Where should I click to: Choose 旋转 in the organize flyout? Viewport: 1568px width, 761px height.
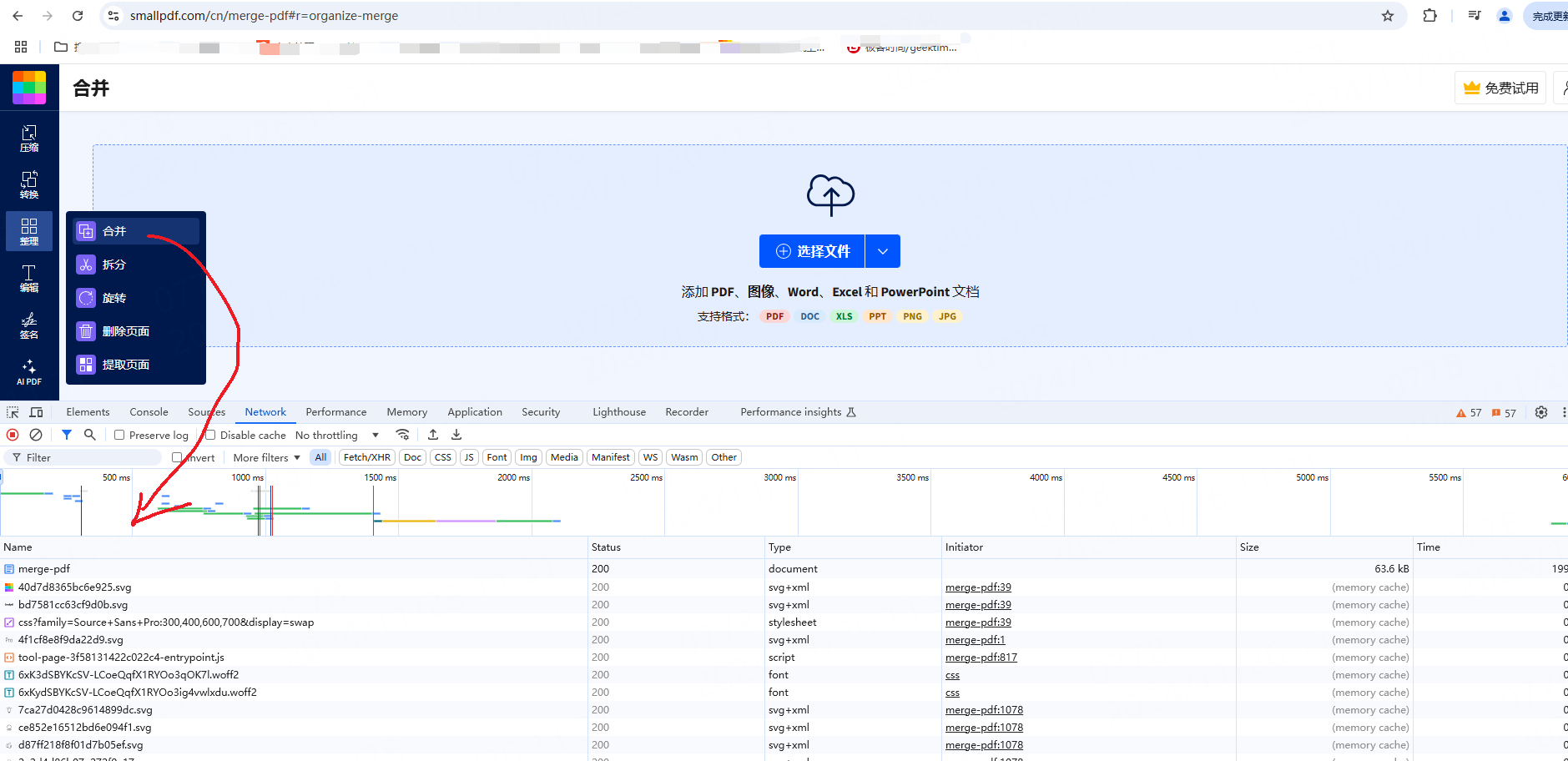[136, 298]
